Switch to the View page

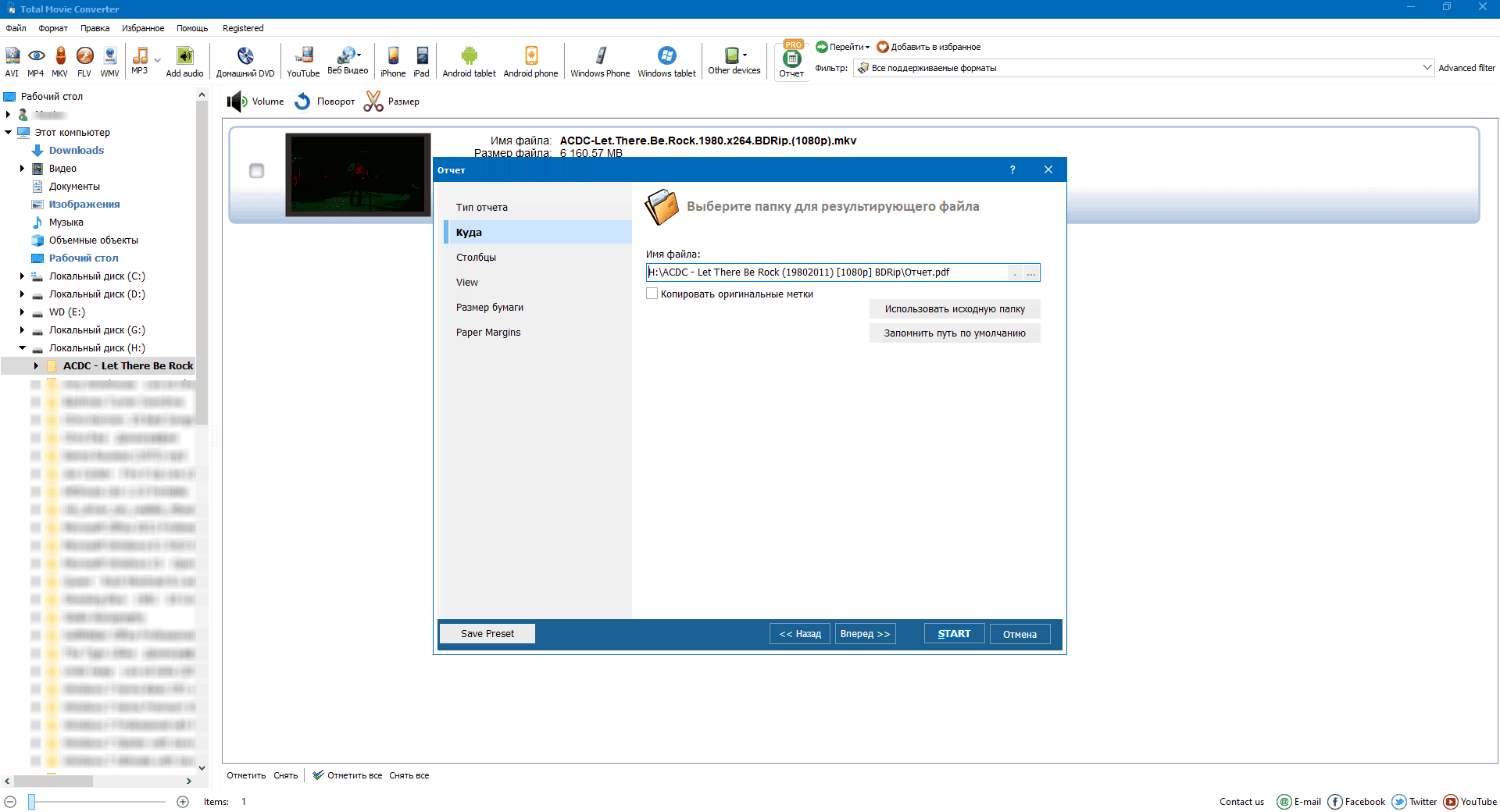[537, 282]
